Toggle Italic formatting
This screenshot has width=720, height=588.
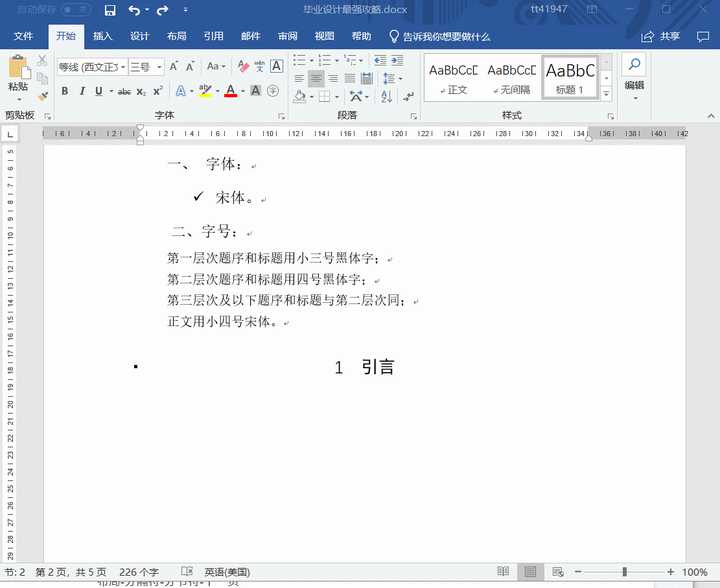[82, 91]
